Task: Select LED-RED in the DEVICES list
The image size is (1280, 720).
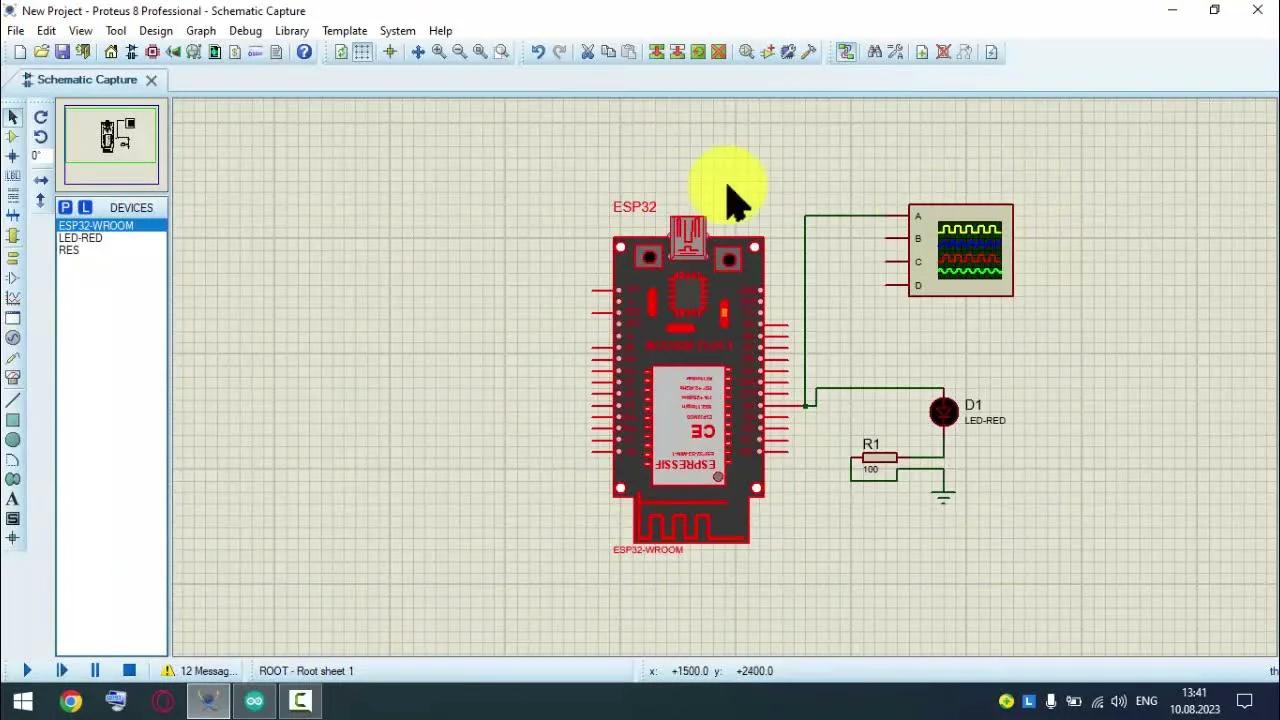Action: (x=80, y=237)
